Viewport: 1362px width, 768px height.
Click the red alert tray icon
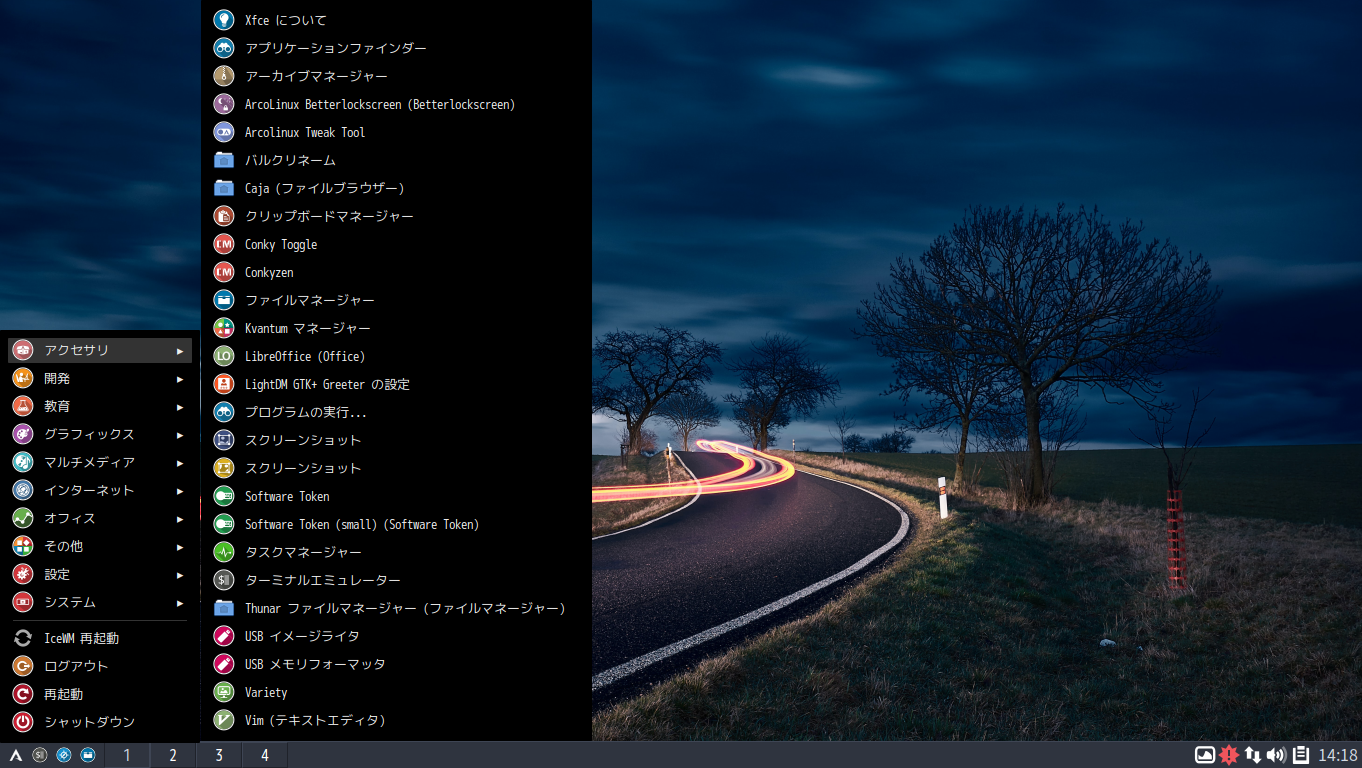1229,755
